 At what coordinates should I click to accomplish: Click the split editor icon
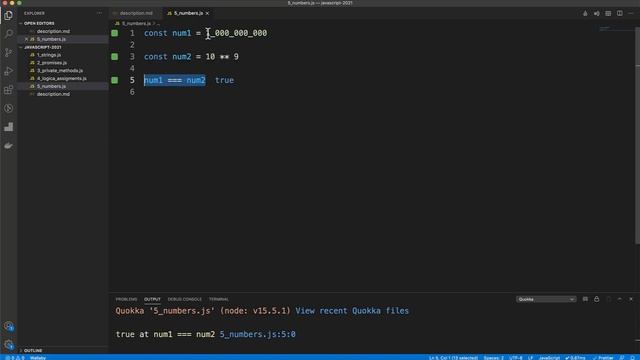(x=620, y=13)
